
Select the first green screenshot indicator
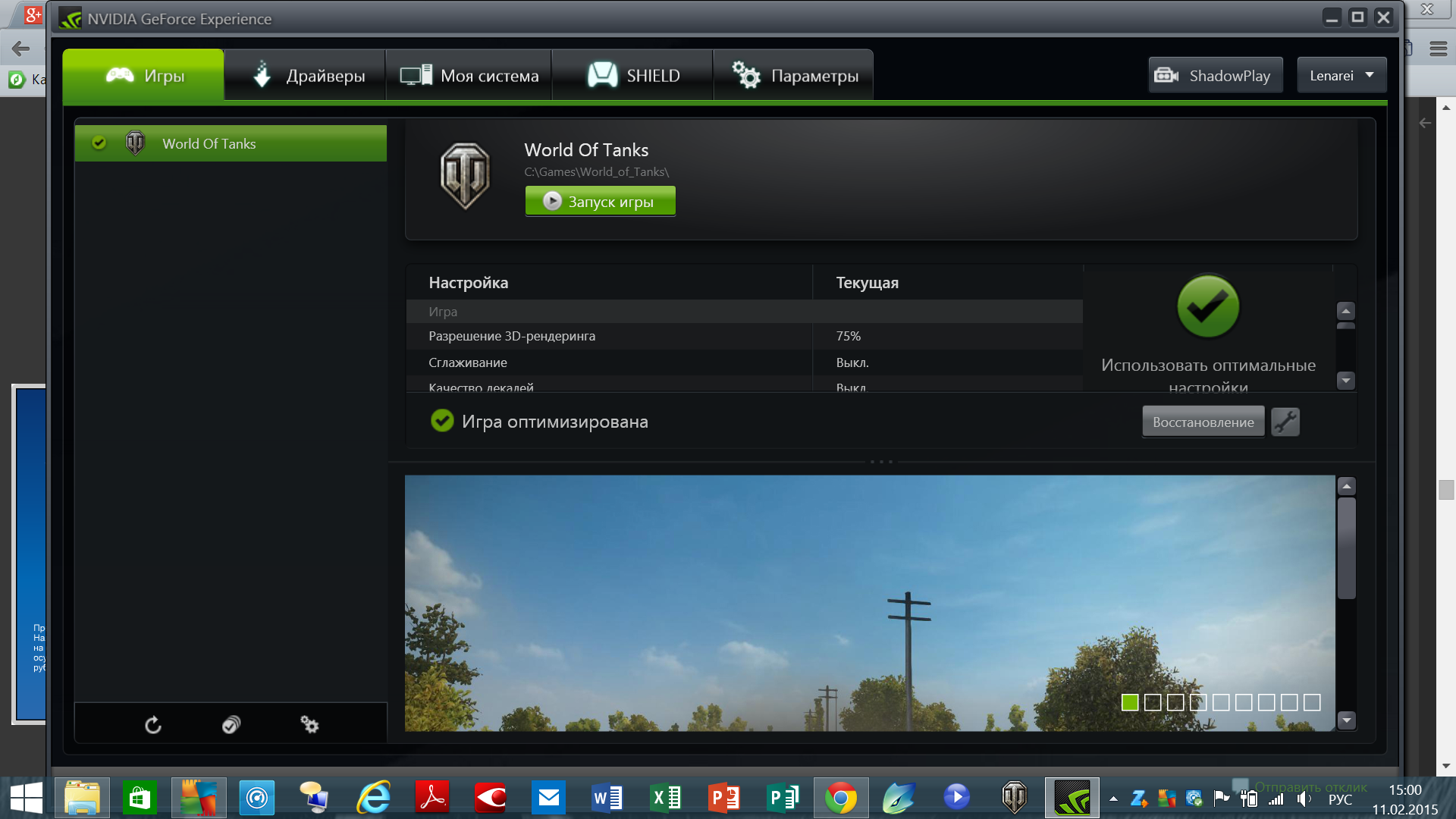[1130, 702]
